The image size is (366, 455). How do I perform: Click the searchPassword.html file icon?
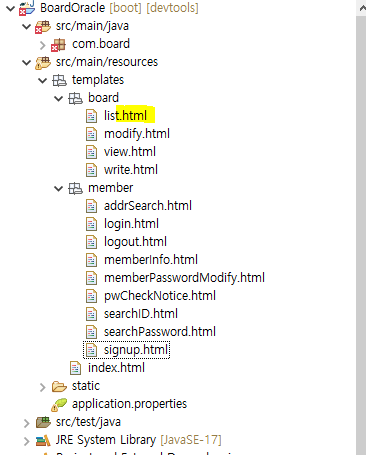[x=91, y=332]
